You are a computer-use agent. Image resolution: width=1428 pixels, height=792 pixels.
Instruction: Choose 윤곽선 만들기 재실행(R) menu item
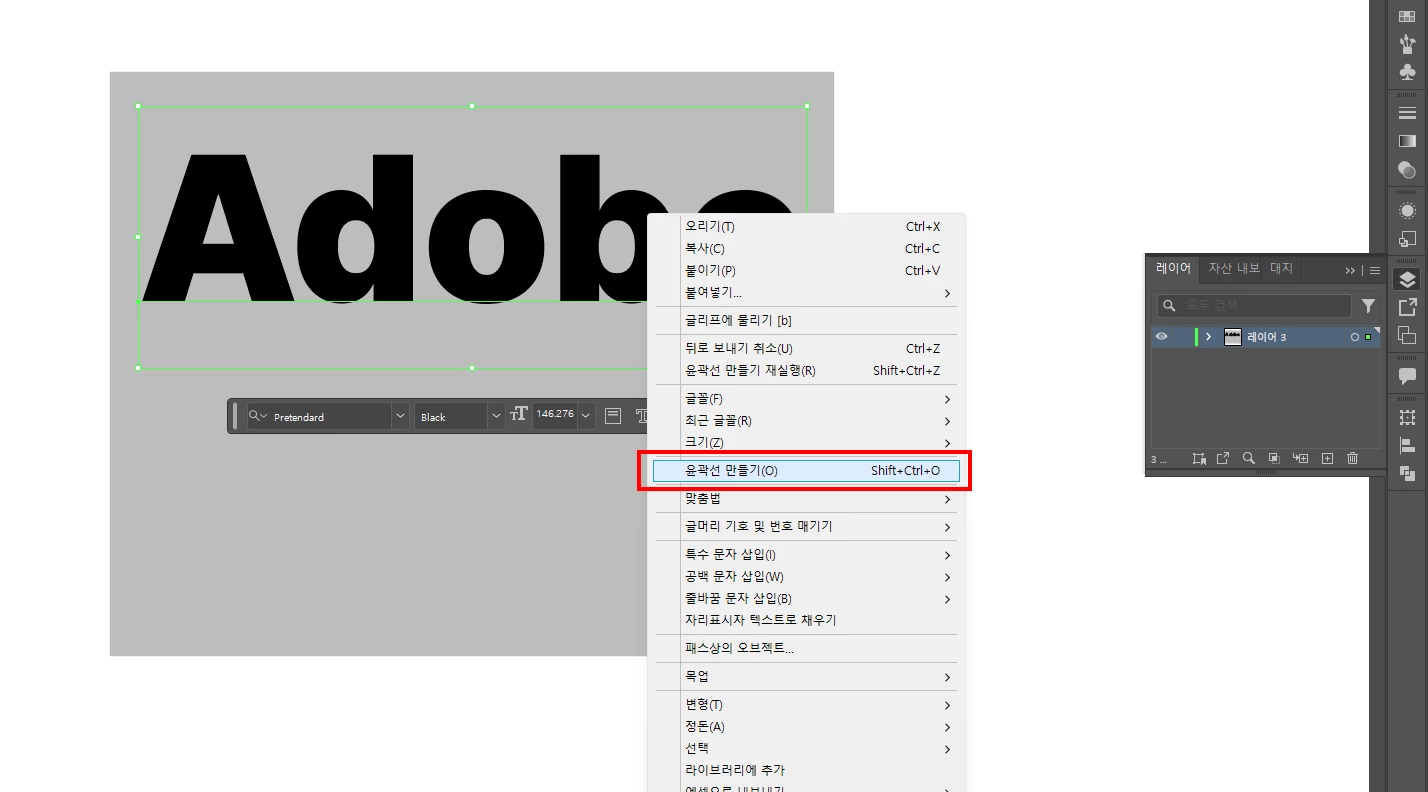806,371
